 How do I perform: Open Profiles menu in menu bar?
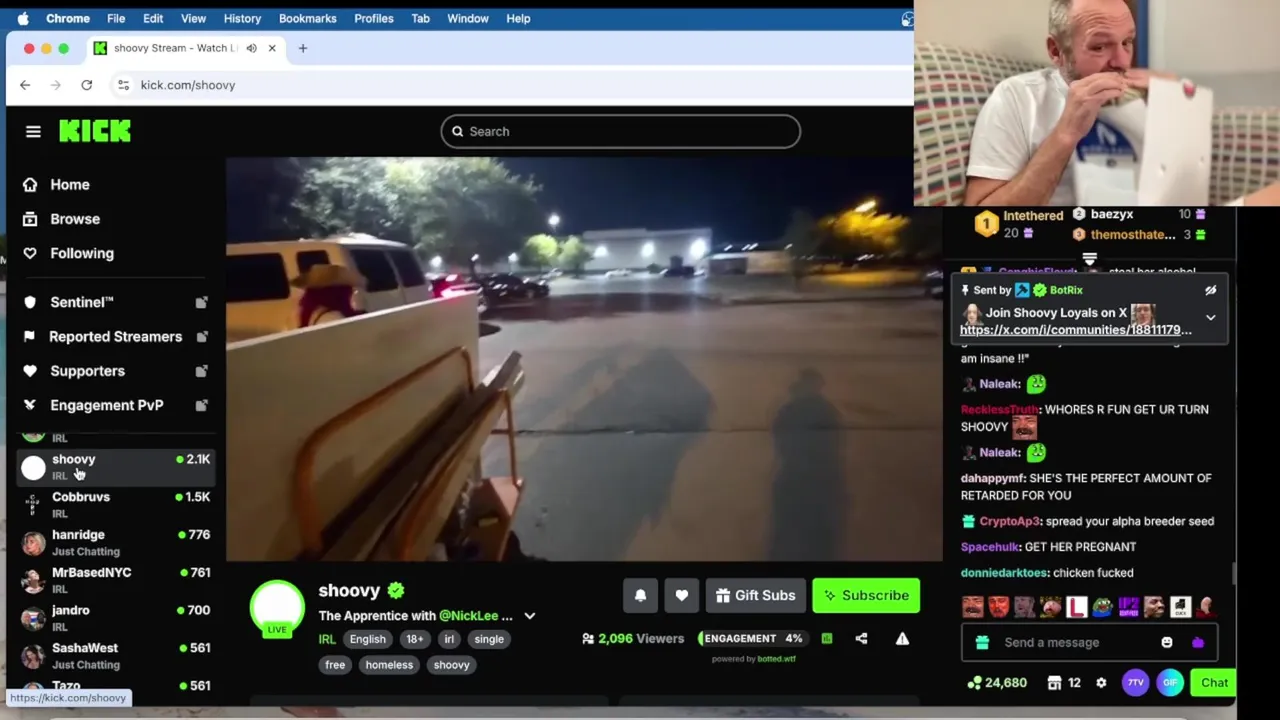[373, 18]
